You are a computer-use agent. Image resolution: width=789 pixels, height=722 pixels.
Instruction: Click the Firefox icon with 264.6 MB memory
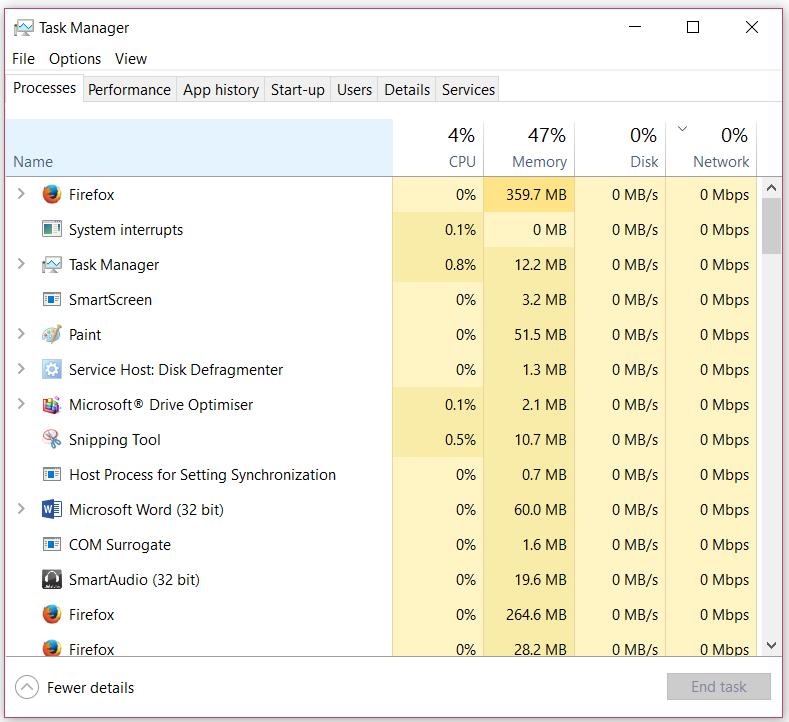tap(52, 614)
